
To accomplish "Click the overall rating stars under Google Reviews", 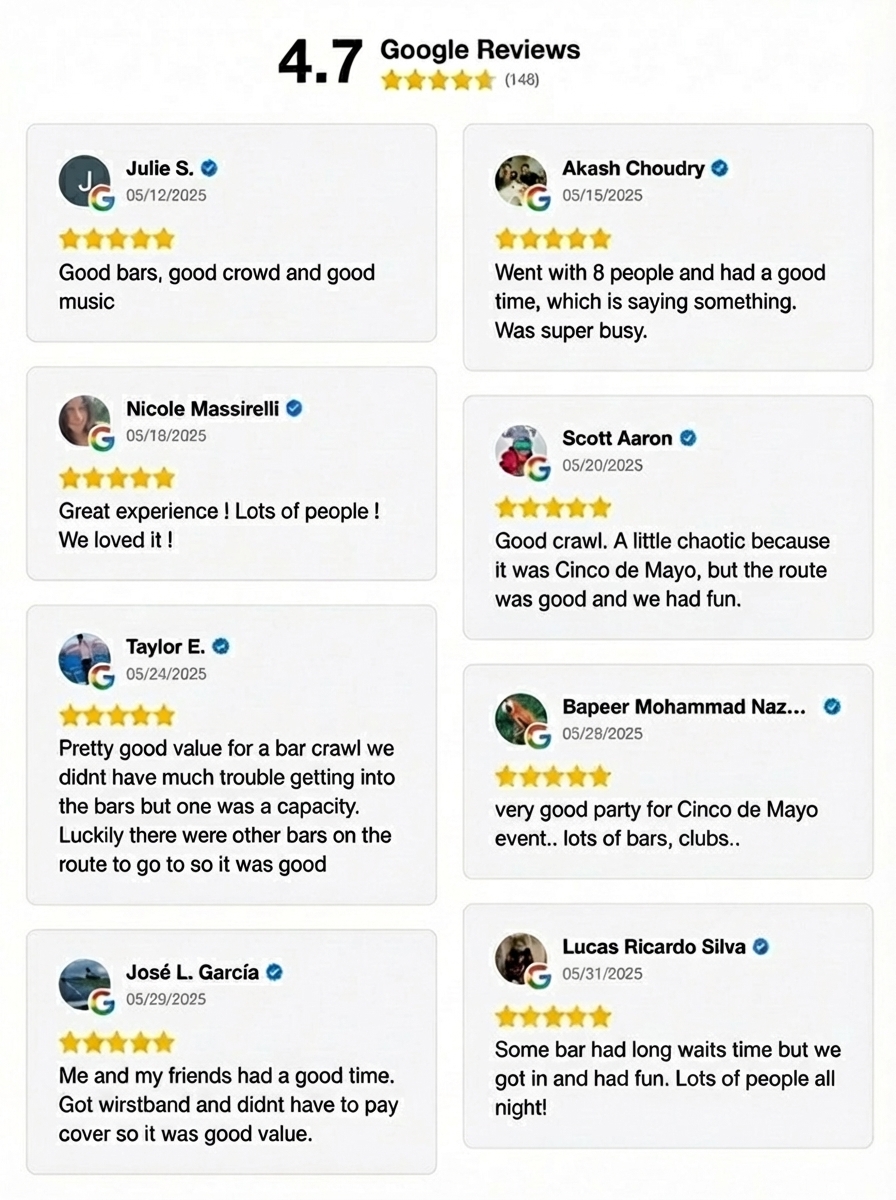I will [438, 80].
